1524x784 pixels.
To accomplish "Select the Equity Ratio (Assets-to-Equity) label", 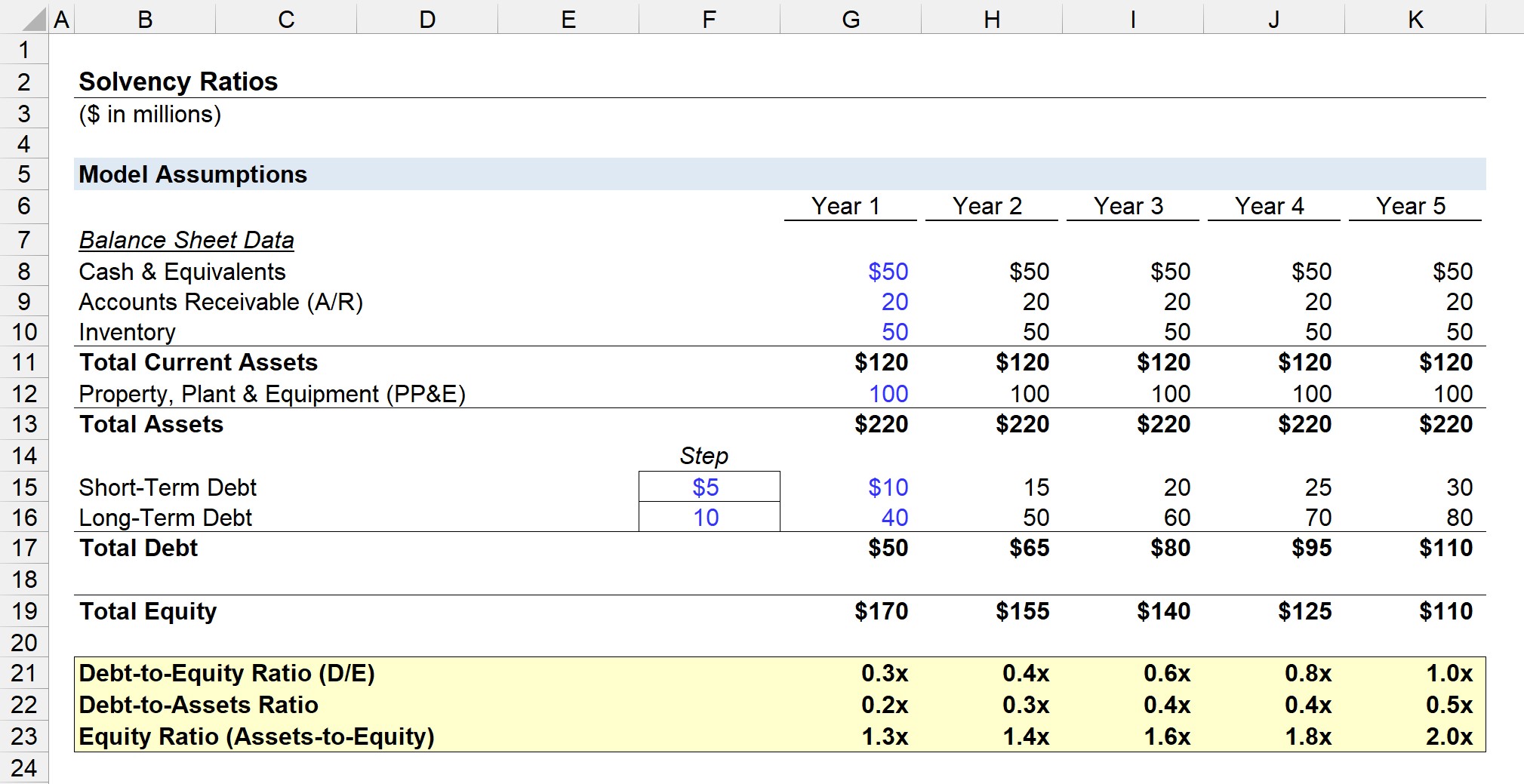I will pos(257,736).
